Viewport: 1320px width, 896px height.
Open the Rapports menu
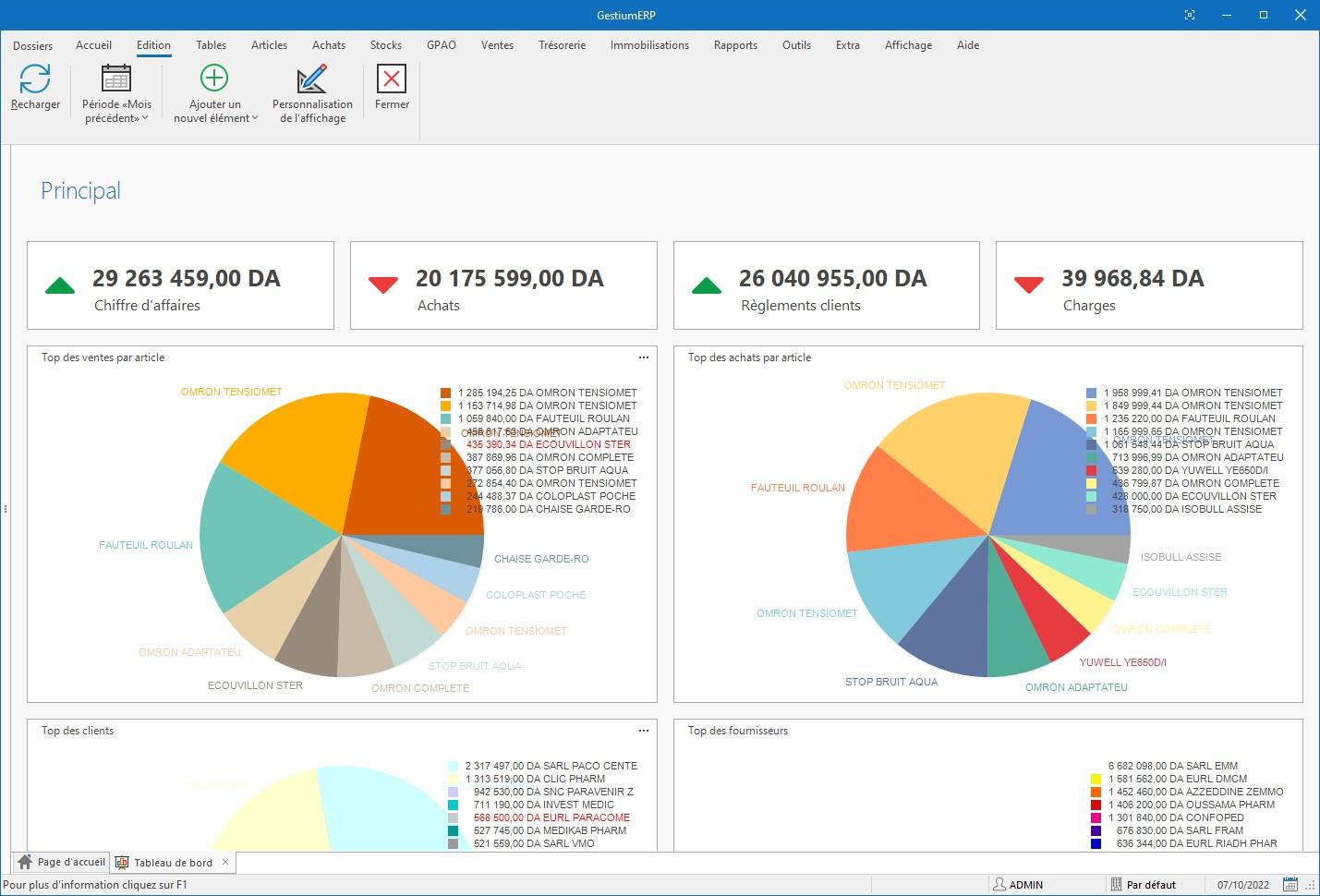click(x=735, y=45)
